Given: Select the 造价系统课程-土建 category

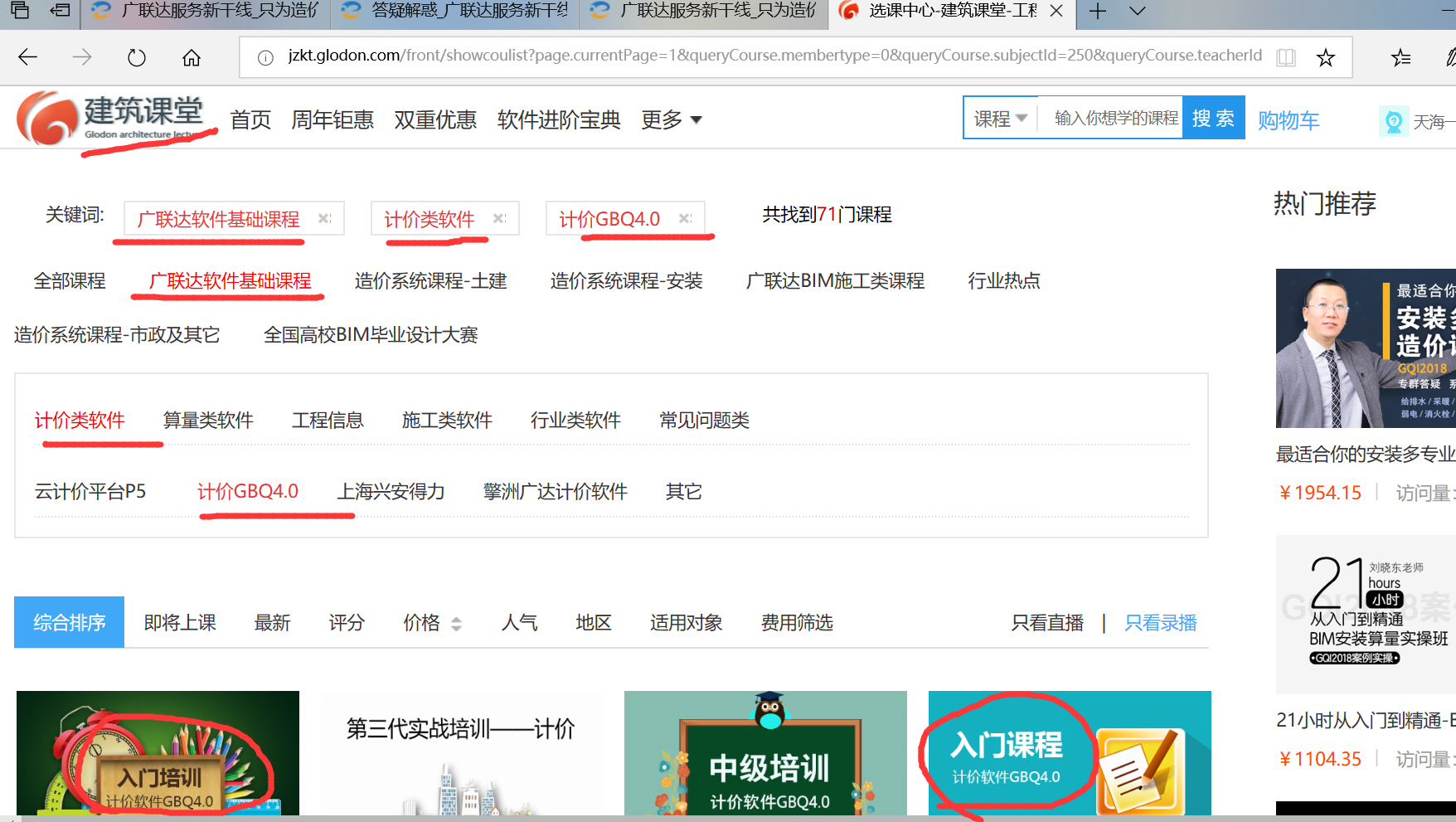Looking at the screenshot, I should click(x=430, y=281).
